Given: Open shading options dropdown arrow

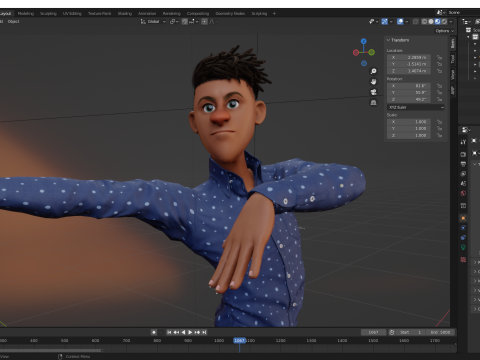Looking at the screenshot, I should pyautogui.click(x=451, y=22).
